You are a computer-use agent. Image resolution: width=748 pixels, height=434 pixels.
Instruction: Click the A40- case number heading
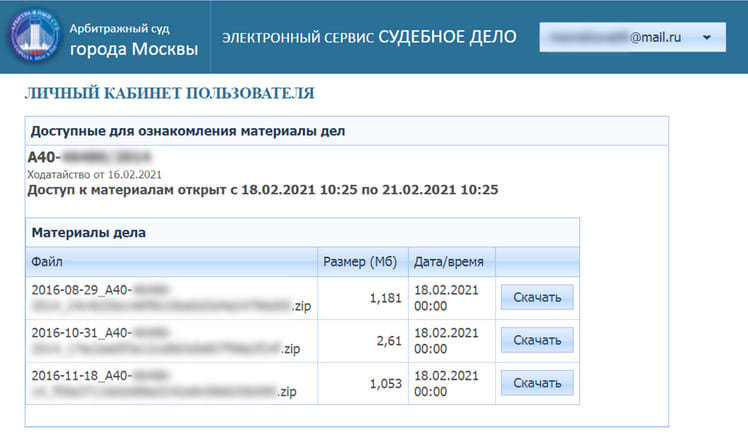[x=89, y=157]
